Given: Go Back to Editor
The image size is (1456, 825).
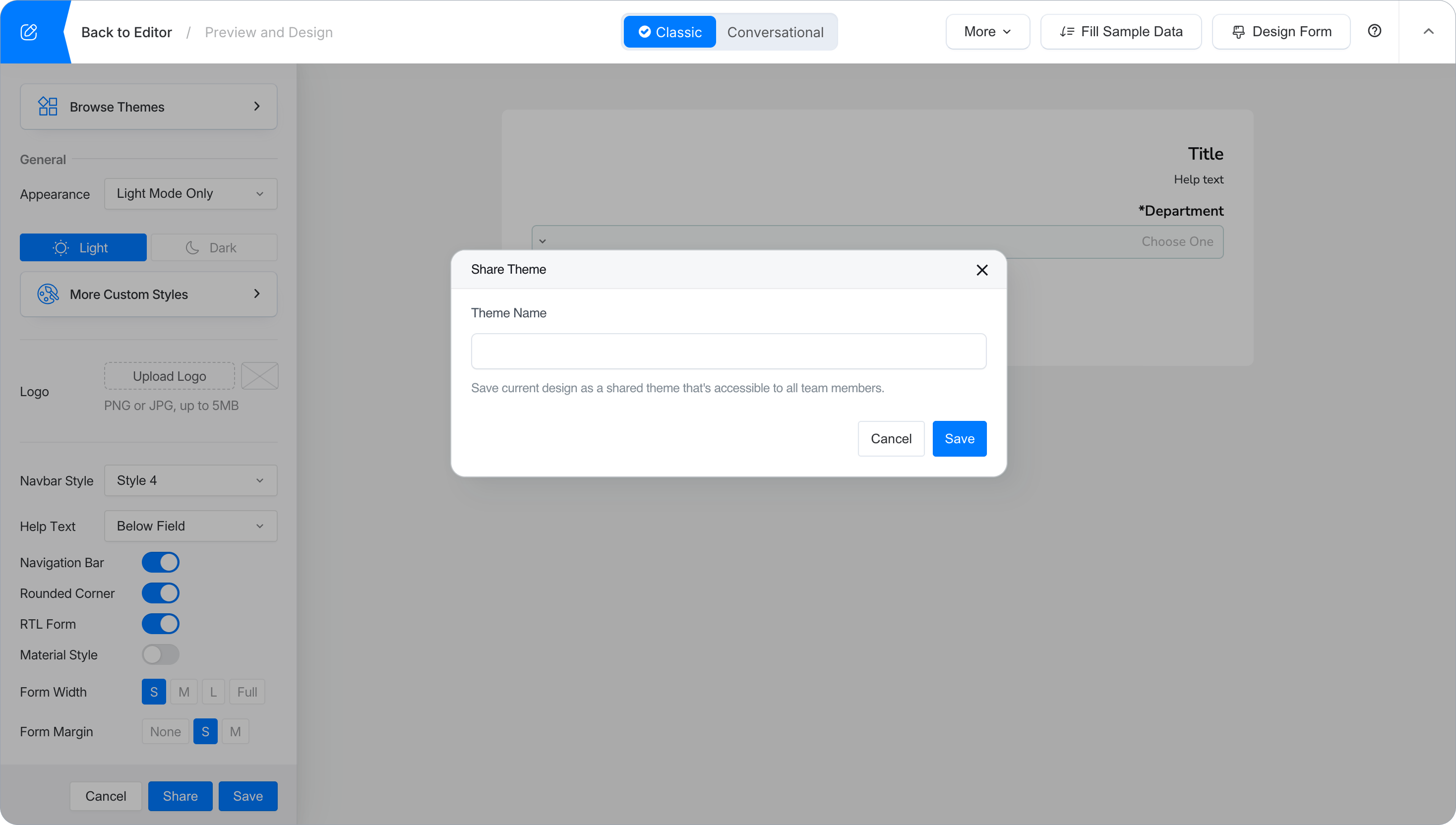Looking at the screenshot, I should pyautogui.click(x=126, y=32).
